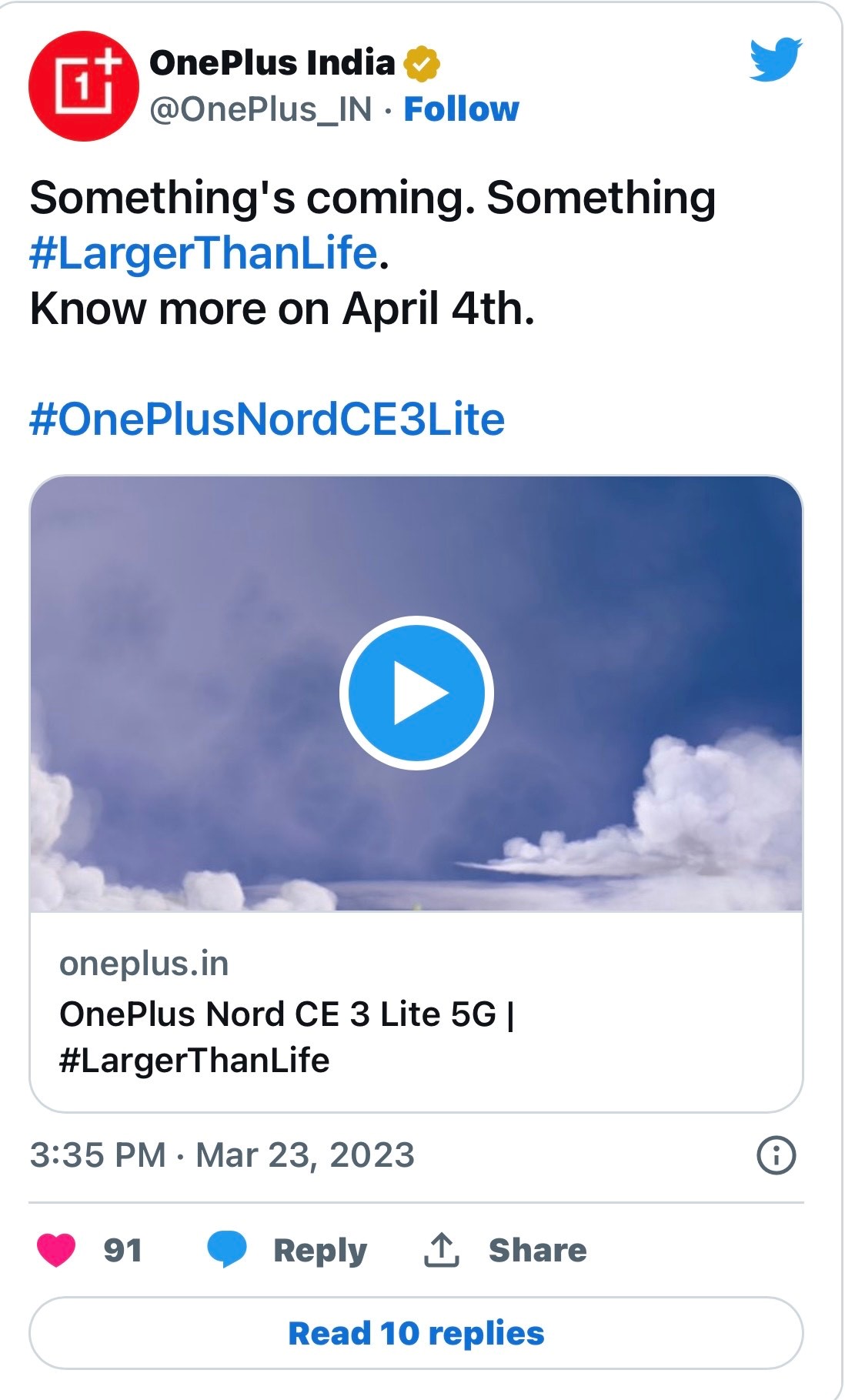The image size is (845, 1400).
Task: Like the tweet with heart icon
Action: (x=56, y=1249)
